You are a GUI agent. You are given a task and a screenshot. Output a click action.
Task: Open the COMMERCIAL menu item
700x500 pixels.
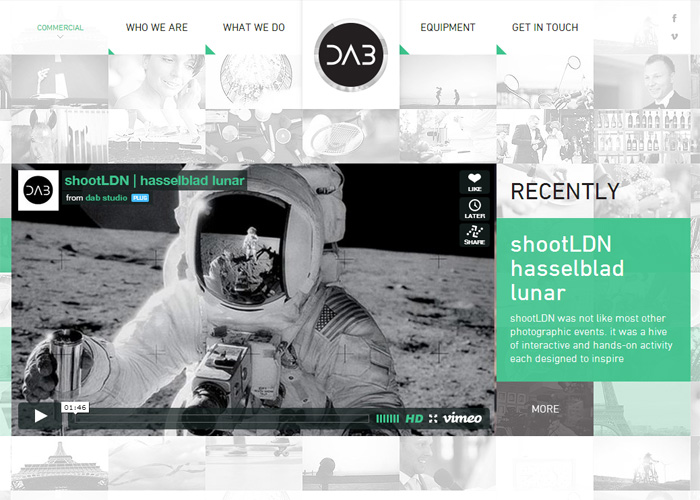pos(60,28)
